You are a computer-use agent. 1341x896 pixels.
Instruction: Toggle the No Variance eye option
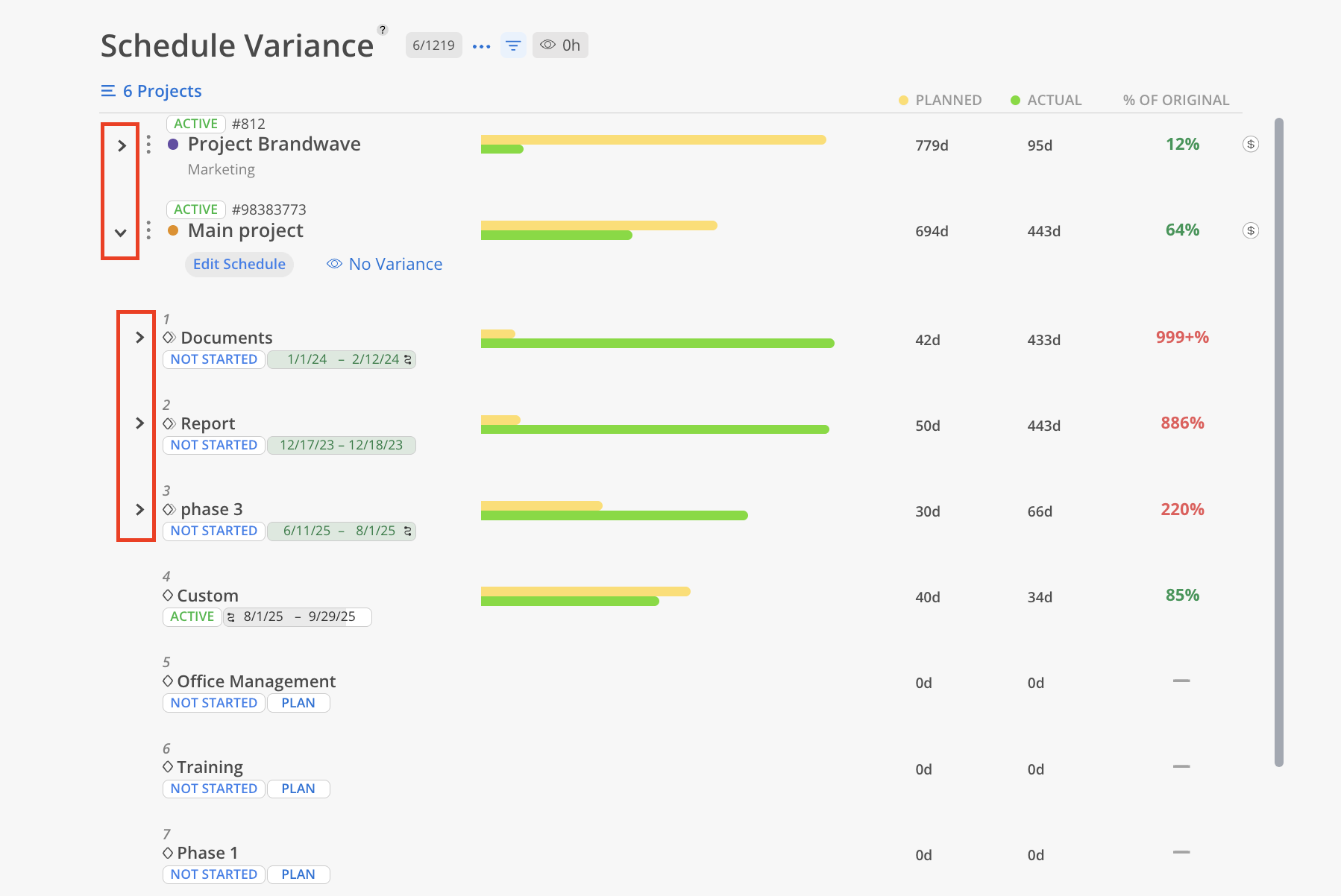pyautogui.click(x=385, y=264)
